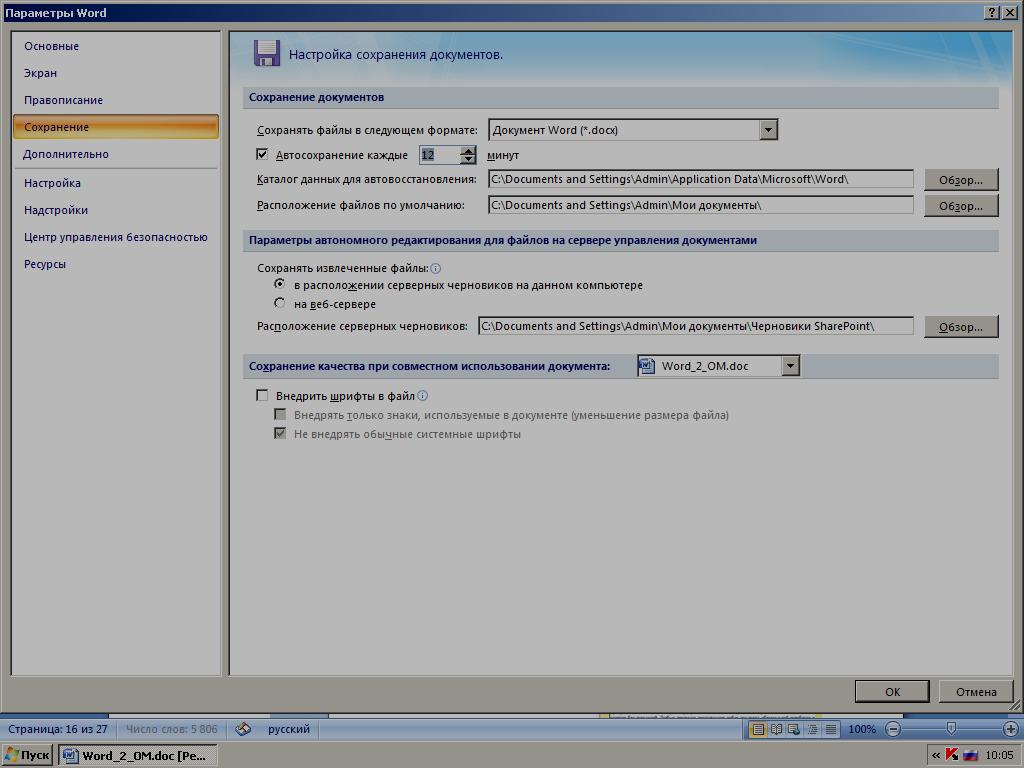1024x768 pixels.
Task: Select the 'Сохранение' options category
Action: [x=116, y=127]
